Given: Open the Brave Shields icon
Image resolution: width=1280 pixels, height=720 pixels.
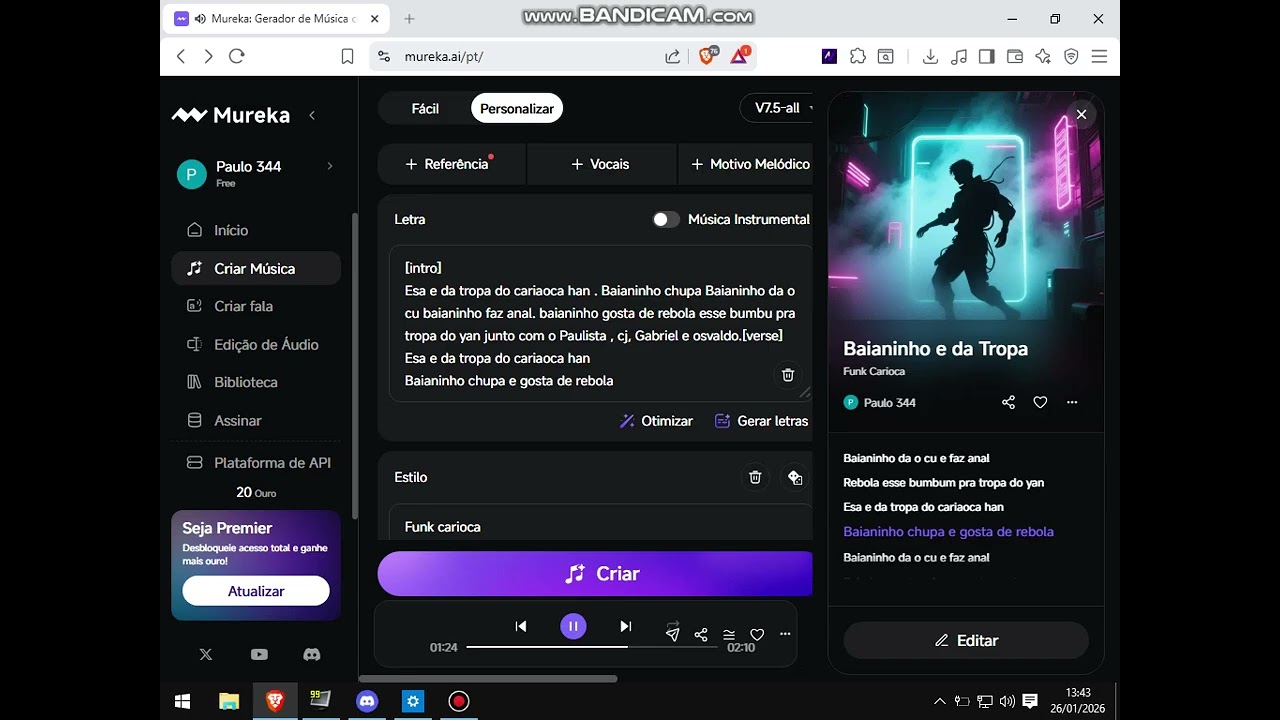Looking at the screenshot, I should click(x=707, y=56).
